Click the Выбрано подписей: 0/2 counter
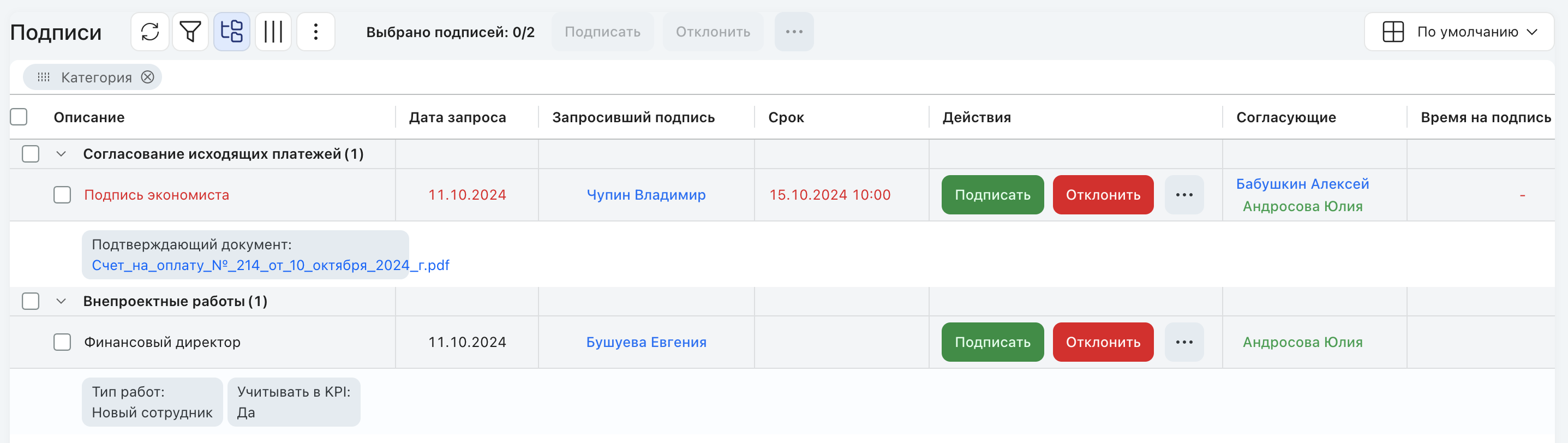The height and width of the screenshot is (443, 1568). [451, 32]
